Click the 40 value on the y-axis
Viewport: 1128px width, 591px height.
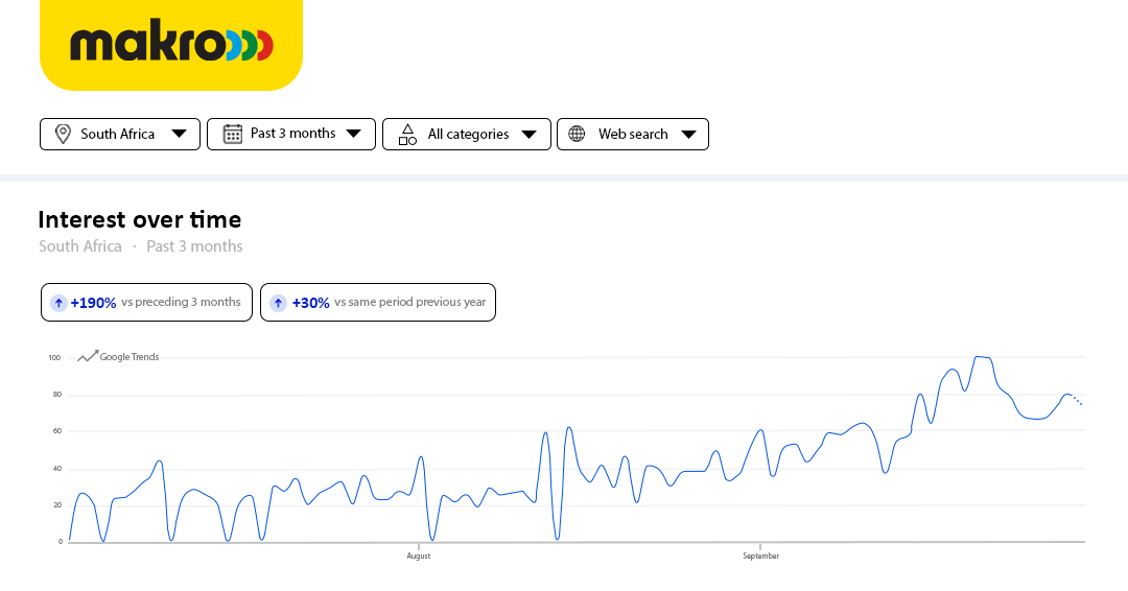tap(58, 469)
